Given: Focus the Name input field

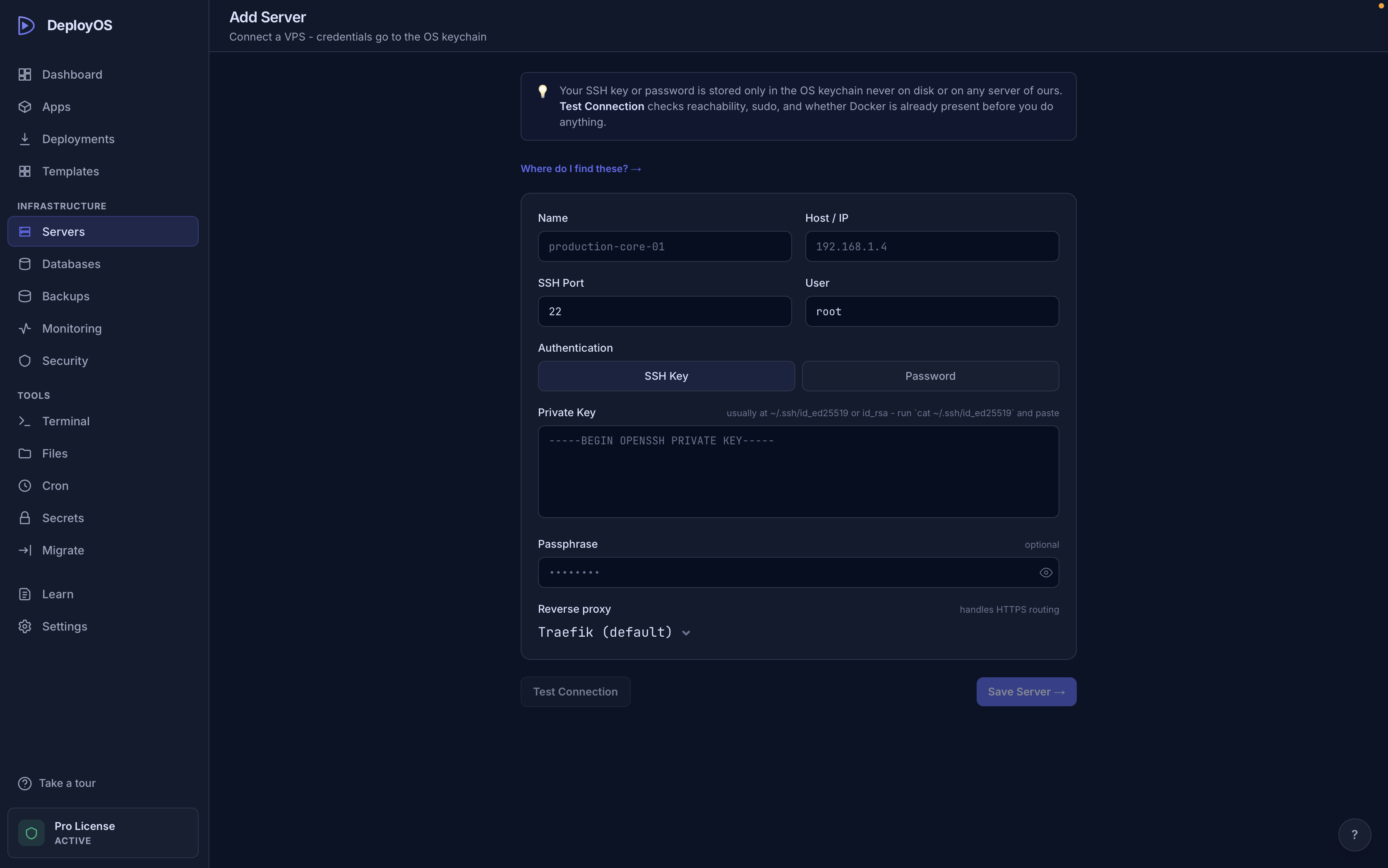Looking at the screenshot, I should tap(665, 246).
